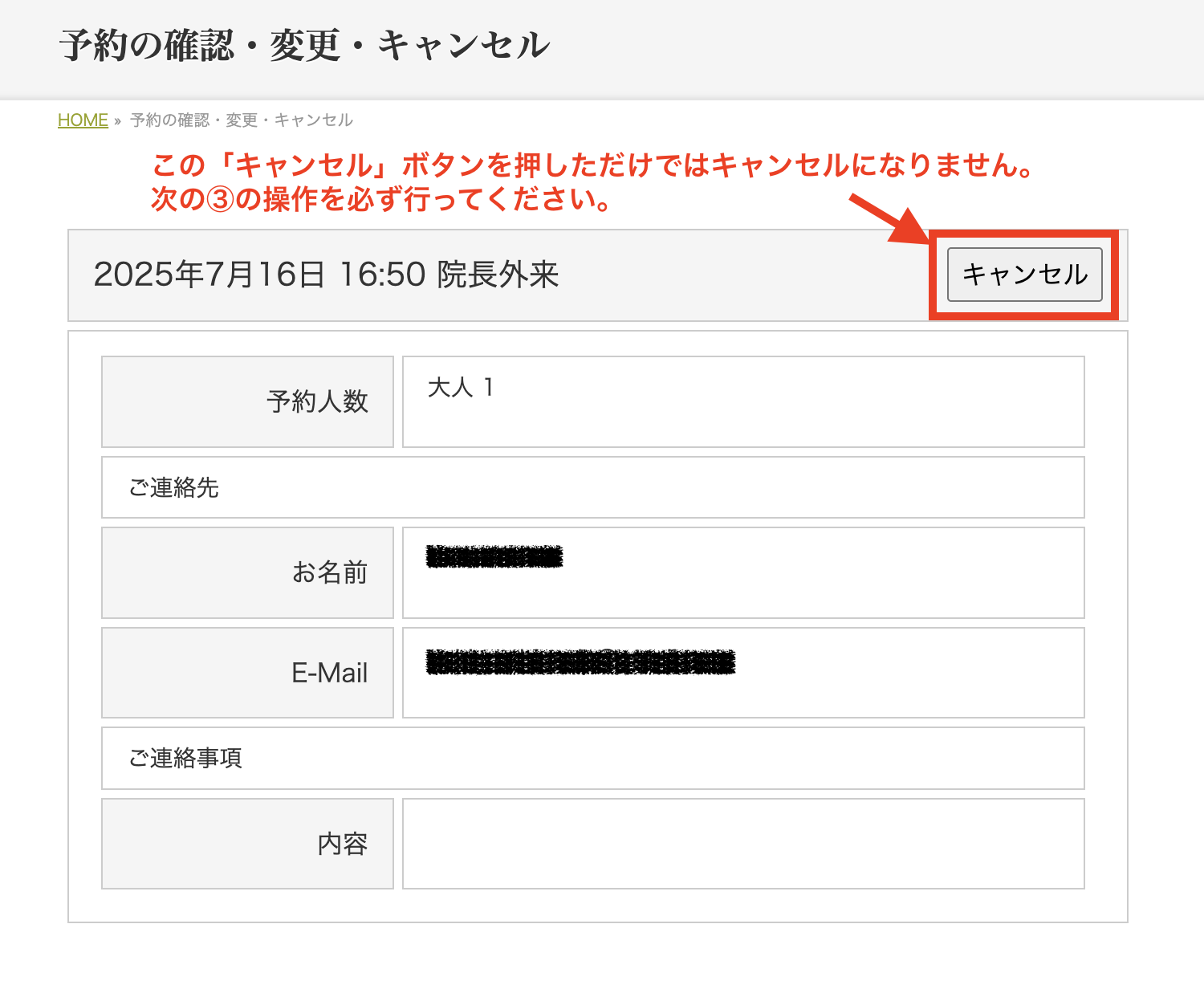The height and width of the screenshot is (981, 1204).
Task: Click the blacked-out name value
Action: [494, 556]
